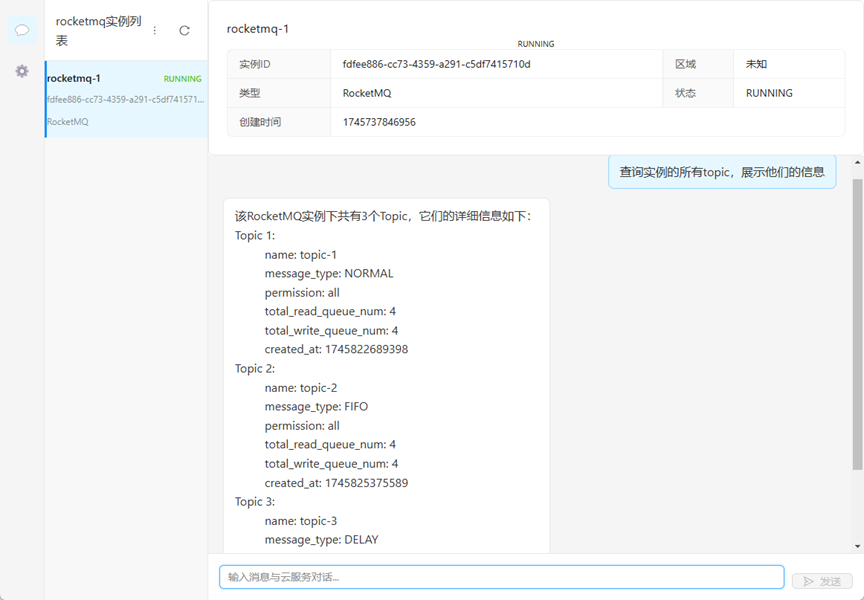The width and height of the screenshot is (864, 600).
Task: Click the creation time value 1745737846956
Action: (x=379, y=122)
